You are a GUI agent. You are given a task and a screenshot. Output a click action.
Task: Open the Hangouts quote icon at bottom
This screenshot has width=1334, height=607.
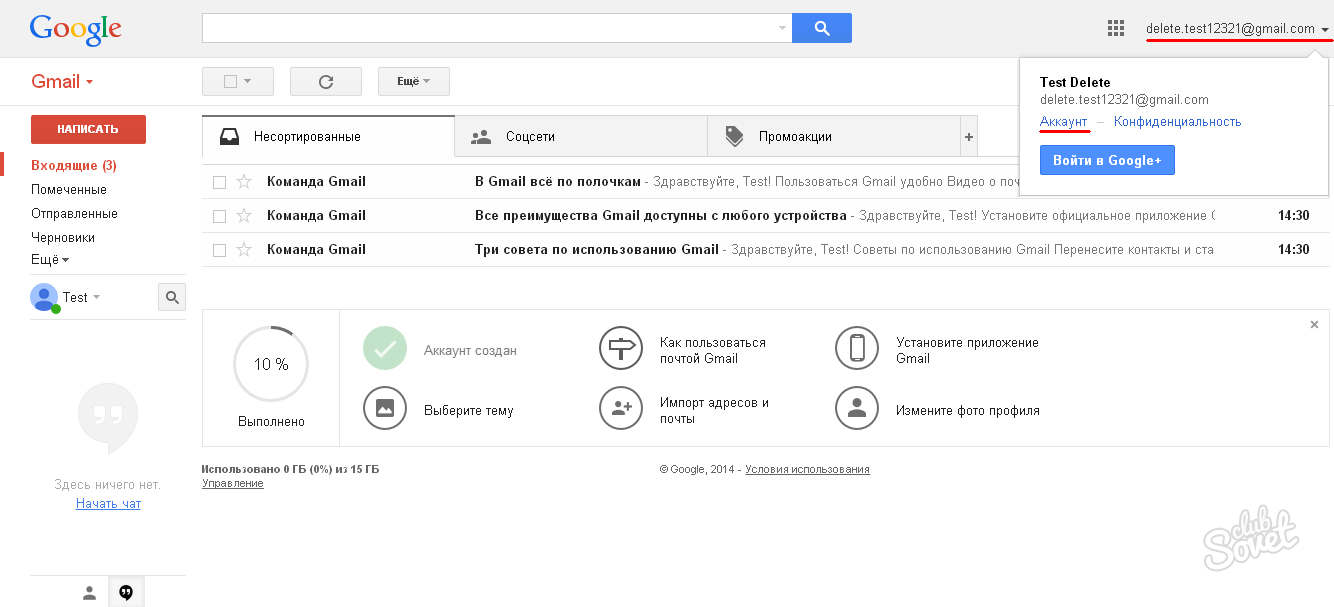(126, 593)
